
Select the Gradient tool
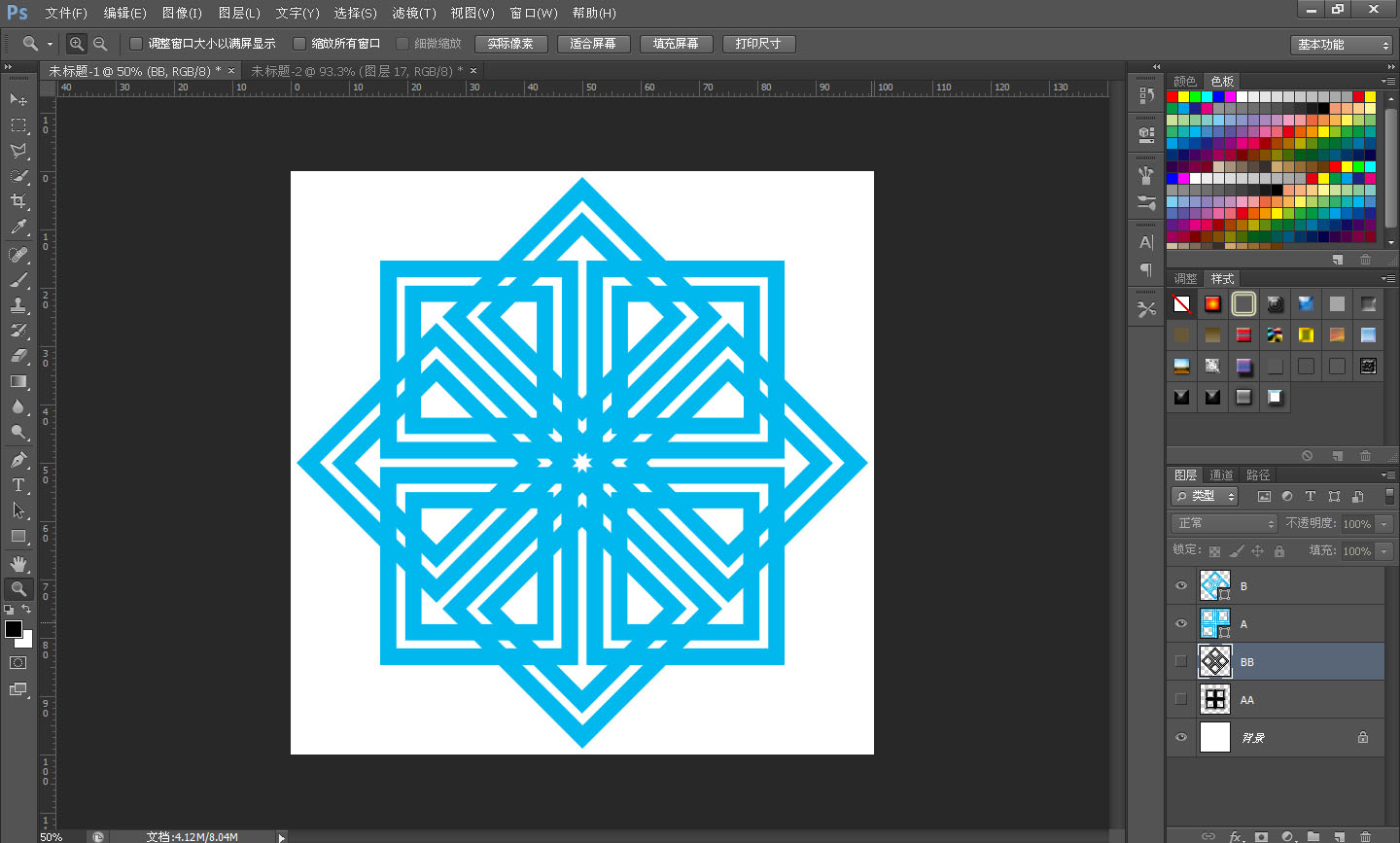click(17, 382)
